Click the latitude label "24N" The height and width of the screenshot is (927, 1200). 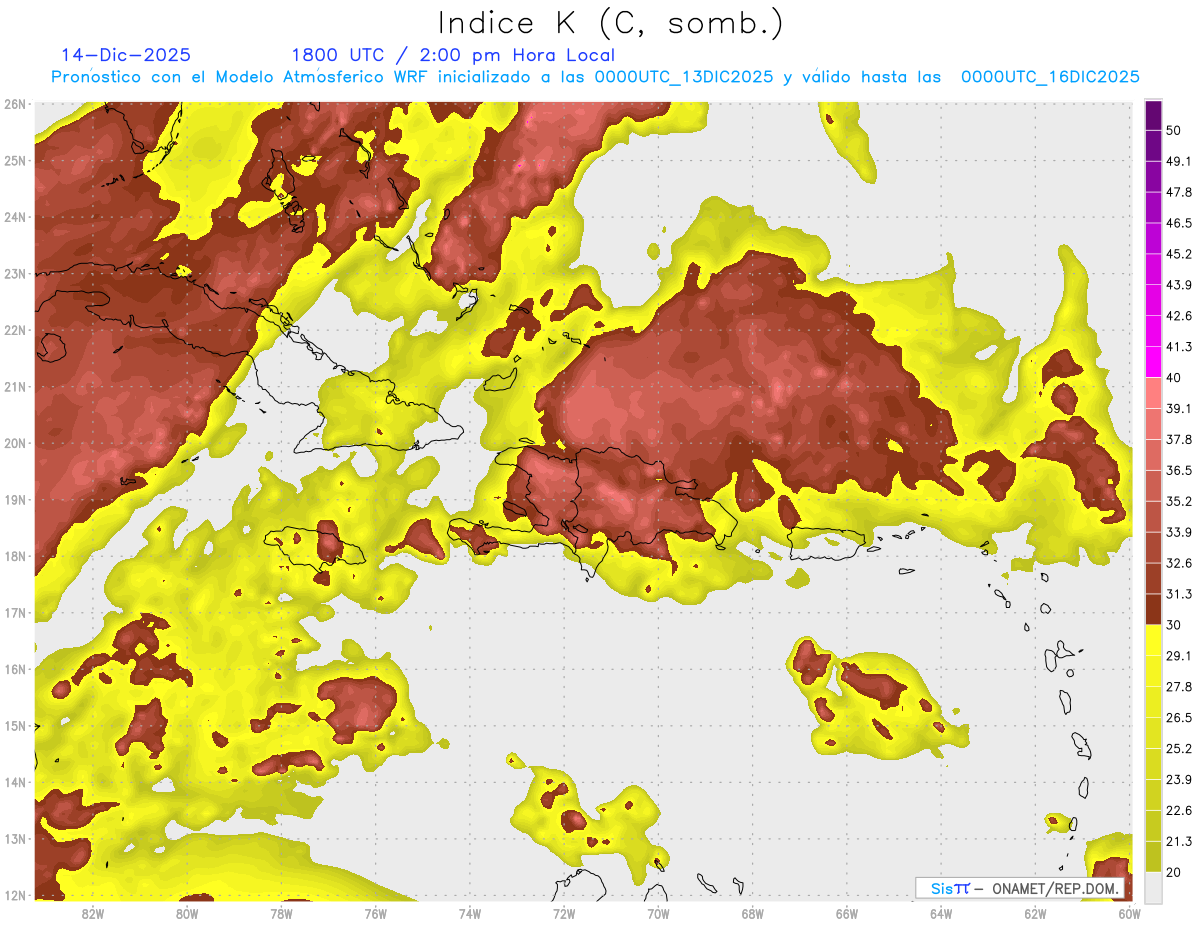click(x=15, y=217)
